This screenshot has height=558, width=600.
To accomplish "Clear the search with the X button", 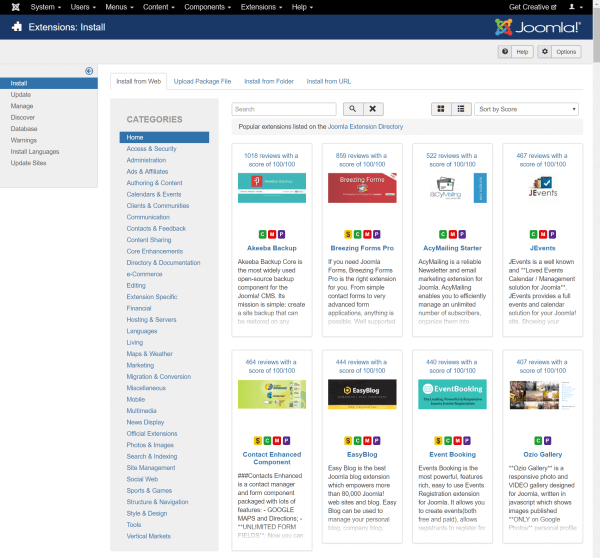I will 373,109.
